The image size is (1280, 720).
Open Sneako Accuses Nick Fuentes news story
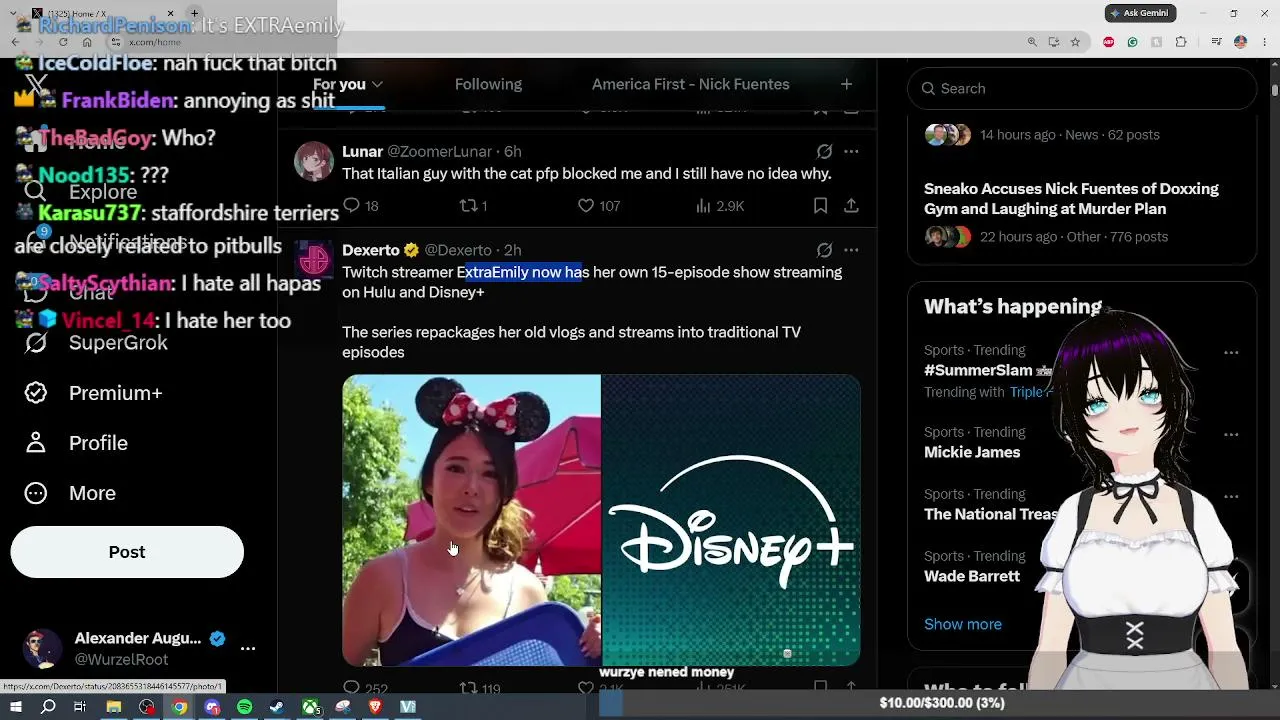point(1071,199)
